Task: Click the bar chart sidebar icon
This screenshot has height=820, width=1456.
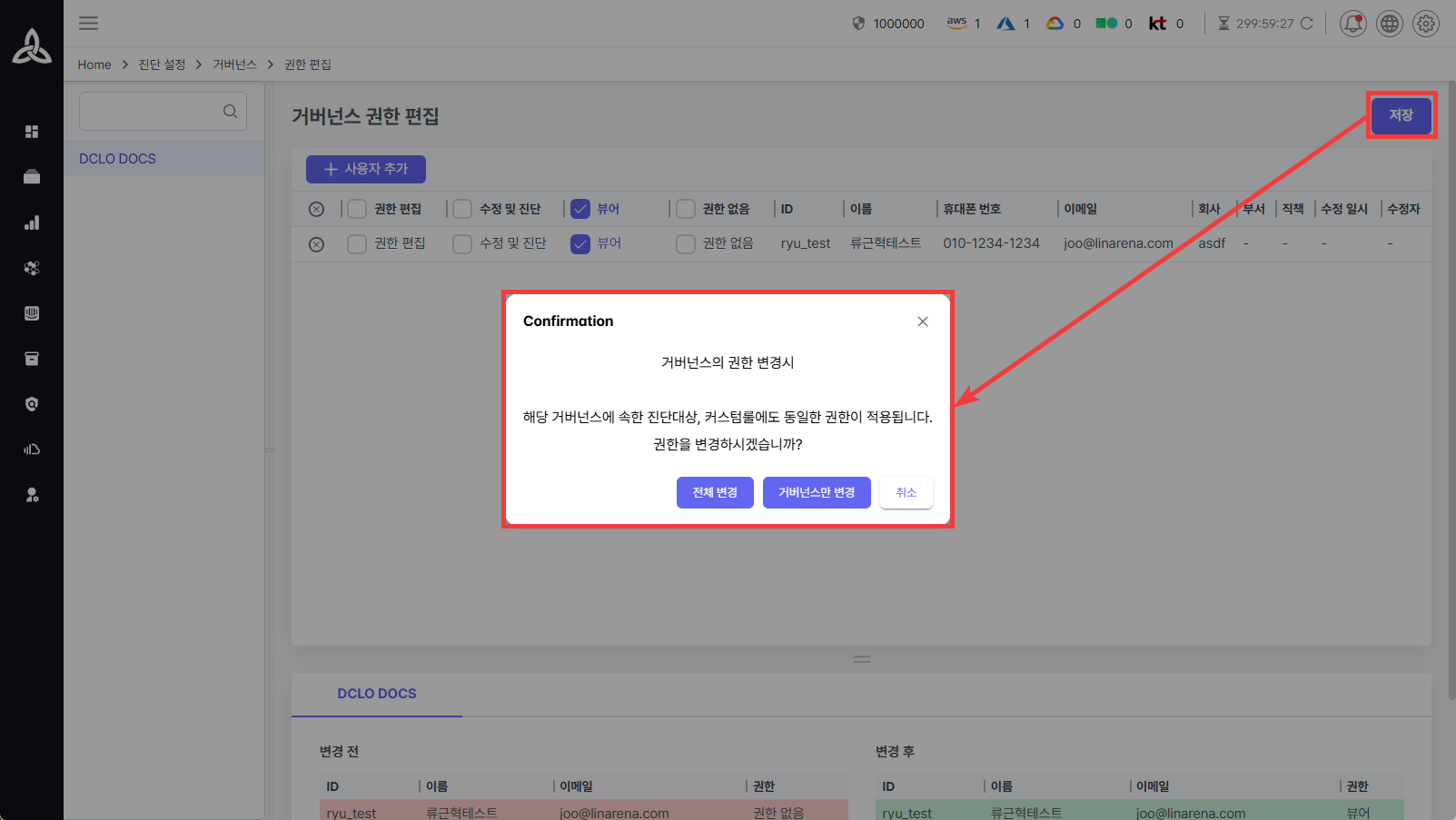Action: [32, 222]
